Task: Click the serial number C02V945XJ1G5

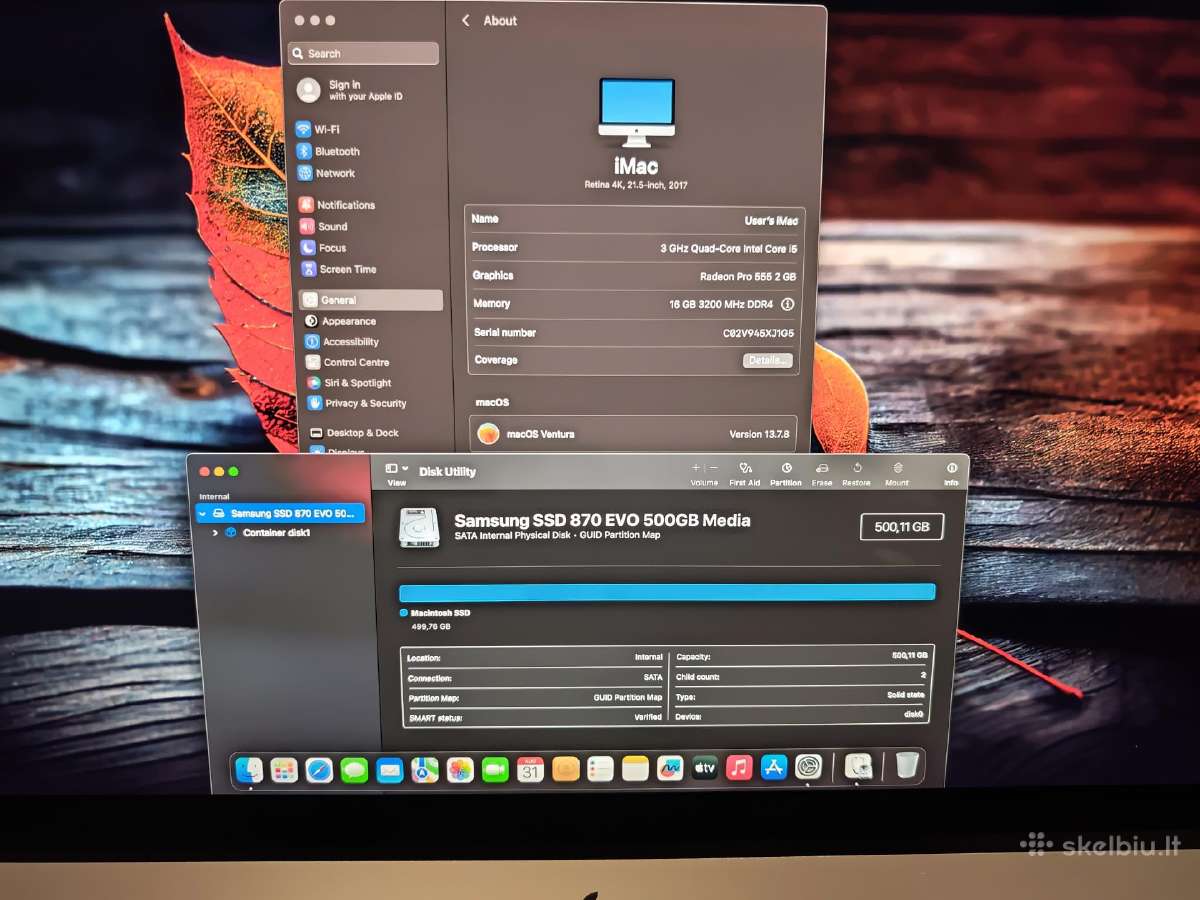Action: point(758,333)
